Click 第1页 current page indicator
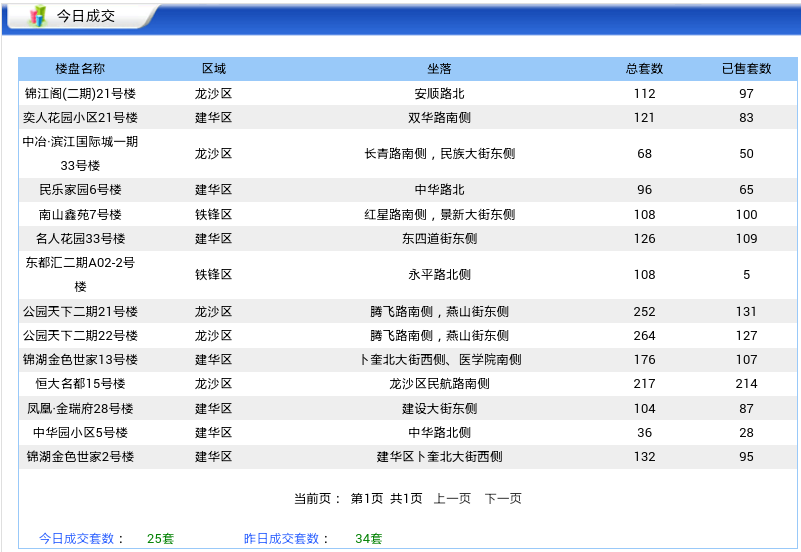Viewport: 801px width, 552px height. (367, 498)
